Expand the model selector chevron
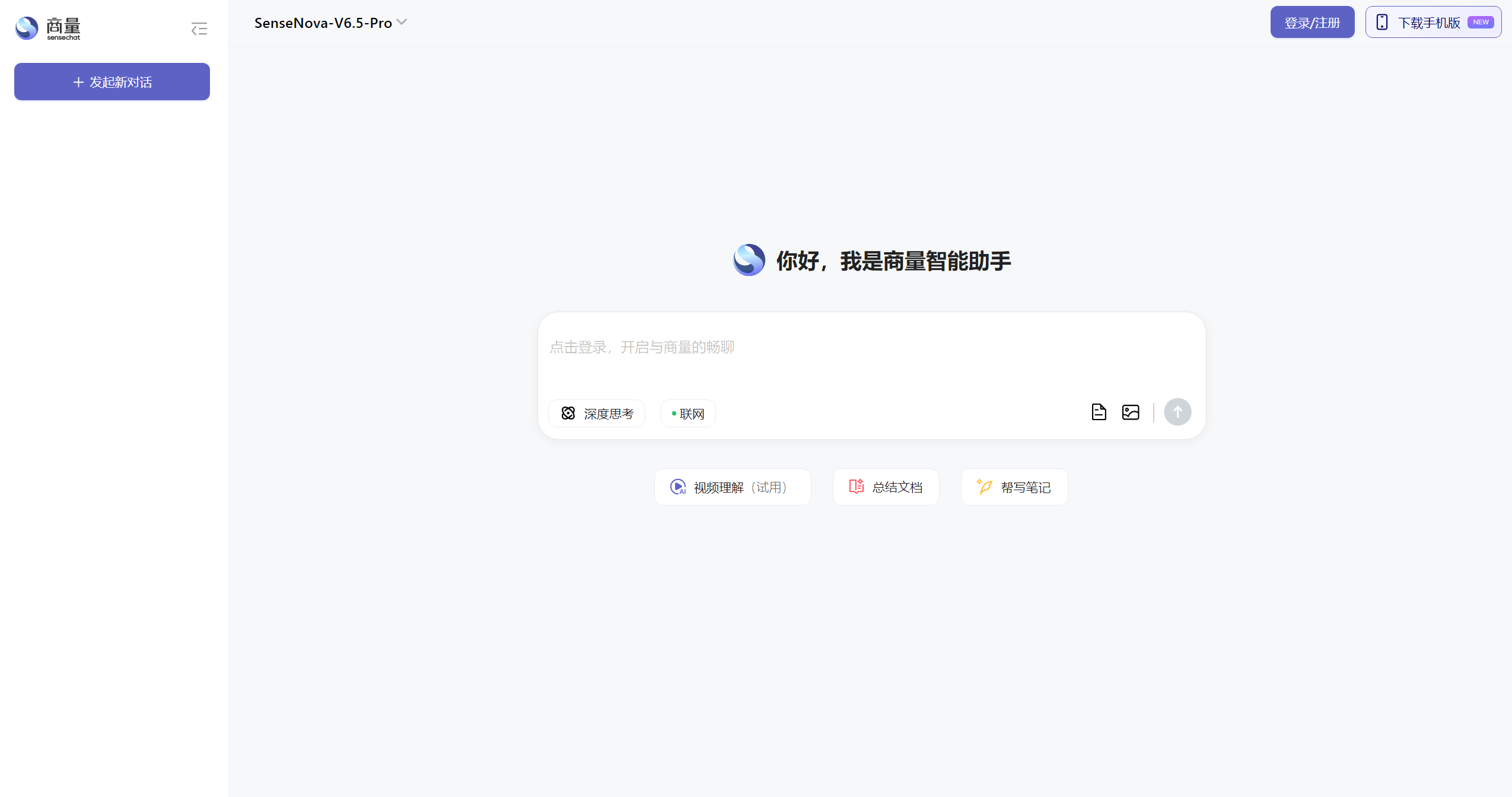 point(403,23)
